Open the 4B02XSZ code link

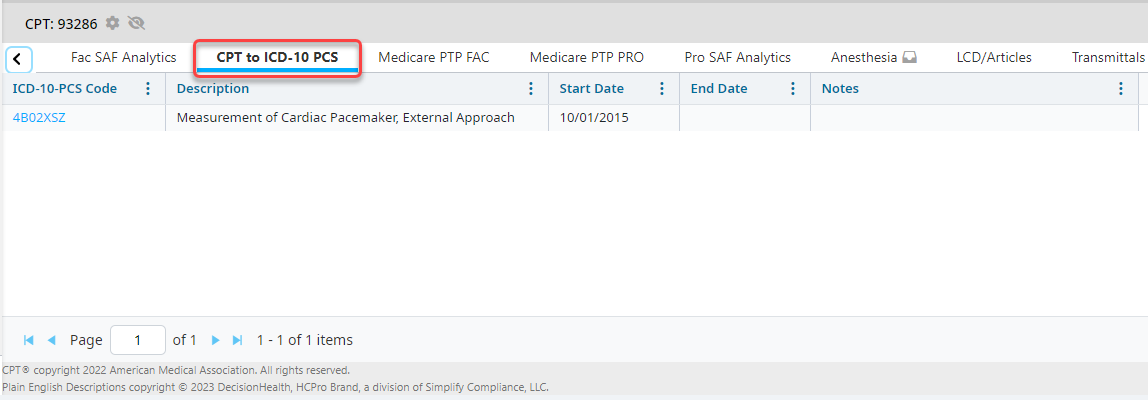pyautogui.click(x=39, y=118)
